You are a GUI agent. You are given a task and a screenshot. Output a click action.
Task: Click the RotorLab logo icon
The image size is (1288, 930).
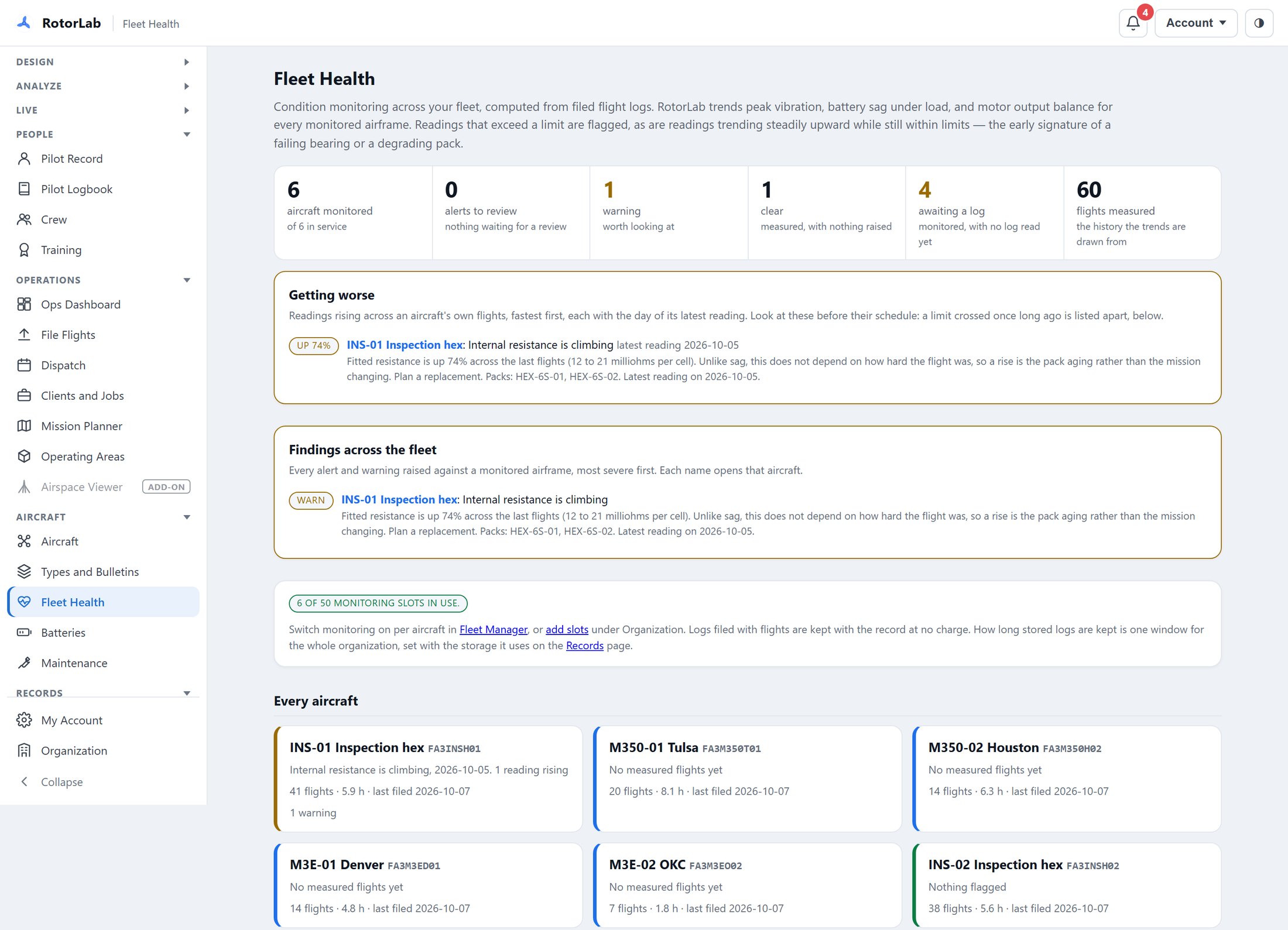tap(24, 23)
